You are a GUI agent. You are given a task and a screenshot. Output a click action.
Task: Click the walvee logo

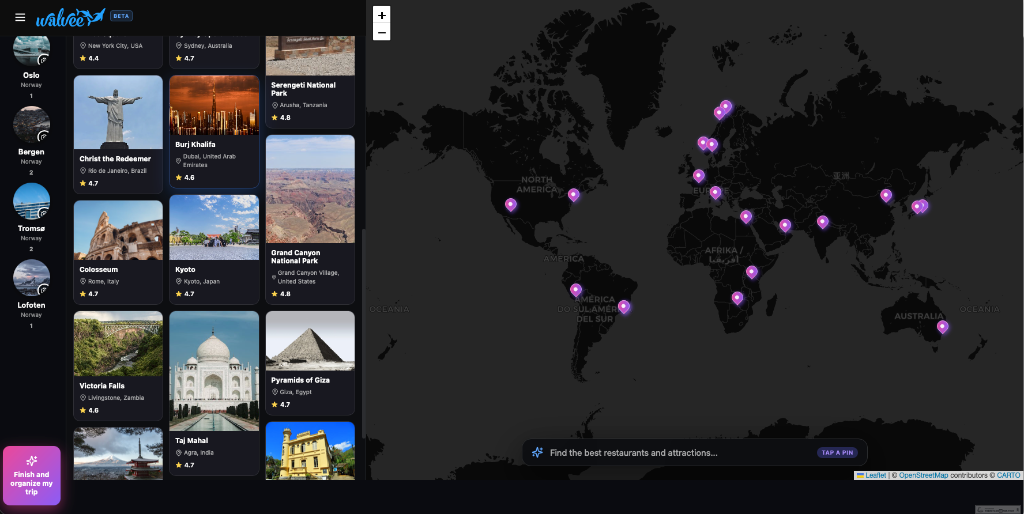(x=70, y=18)
